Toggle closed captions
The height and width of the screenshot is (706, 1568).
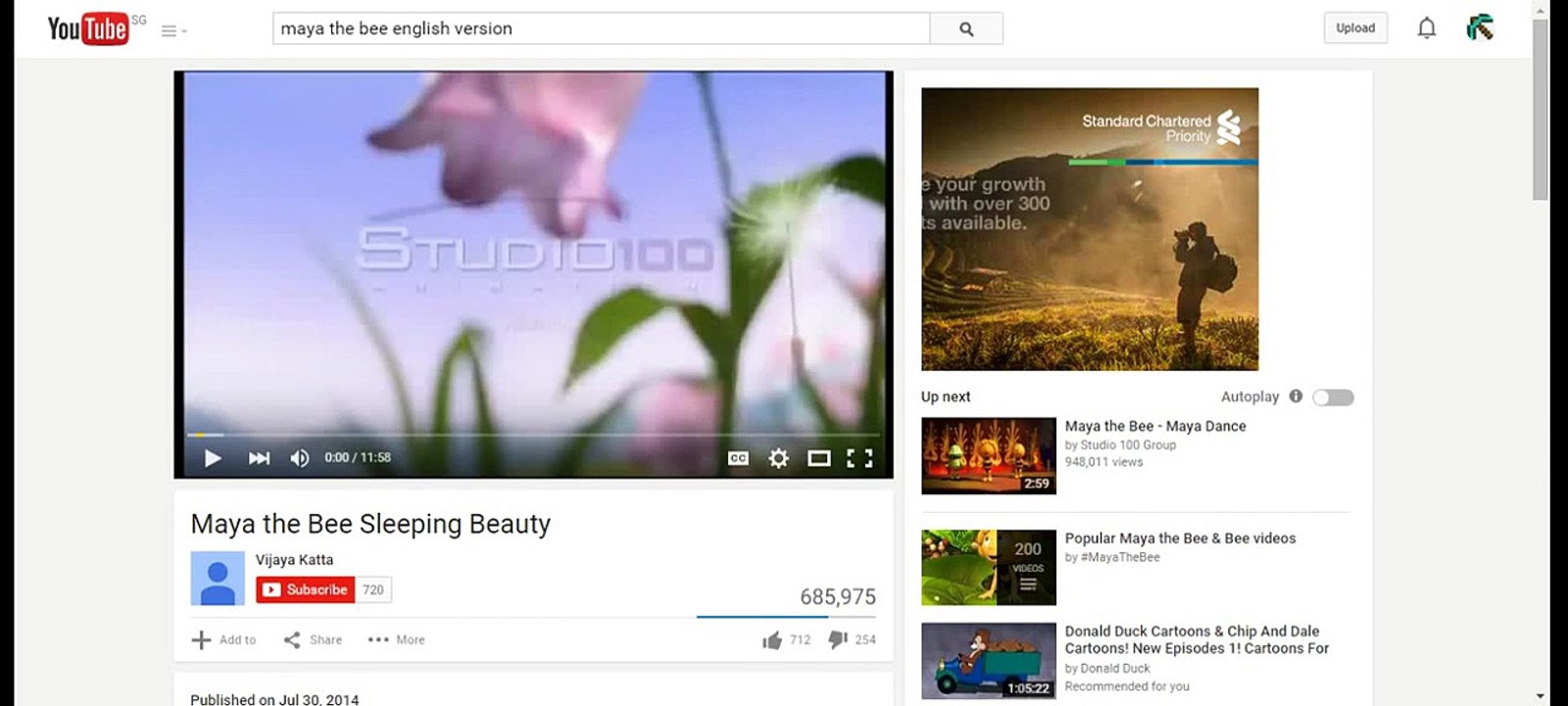tap(738, 458)
